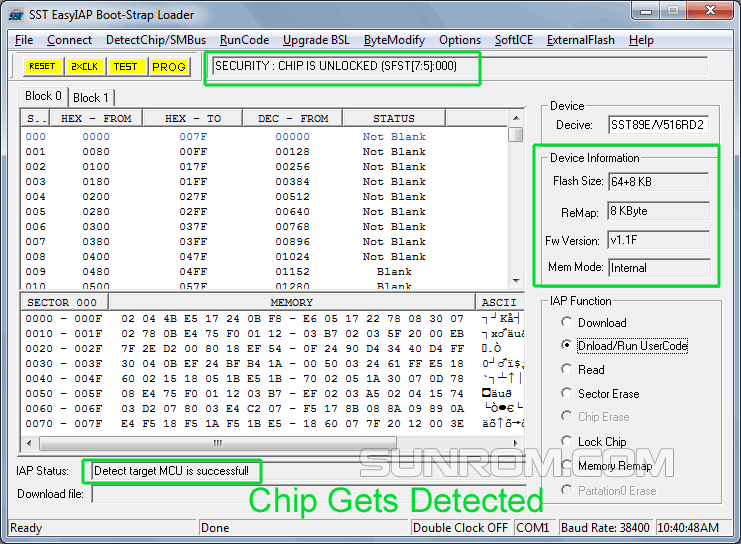Screen dimensions: 741x544
Task: Open the SoftICE menu
Action: 514,40
